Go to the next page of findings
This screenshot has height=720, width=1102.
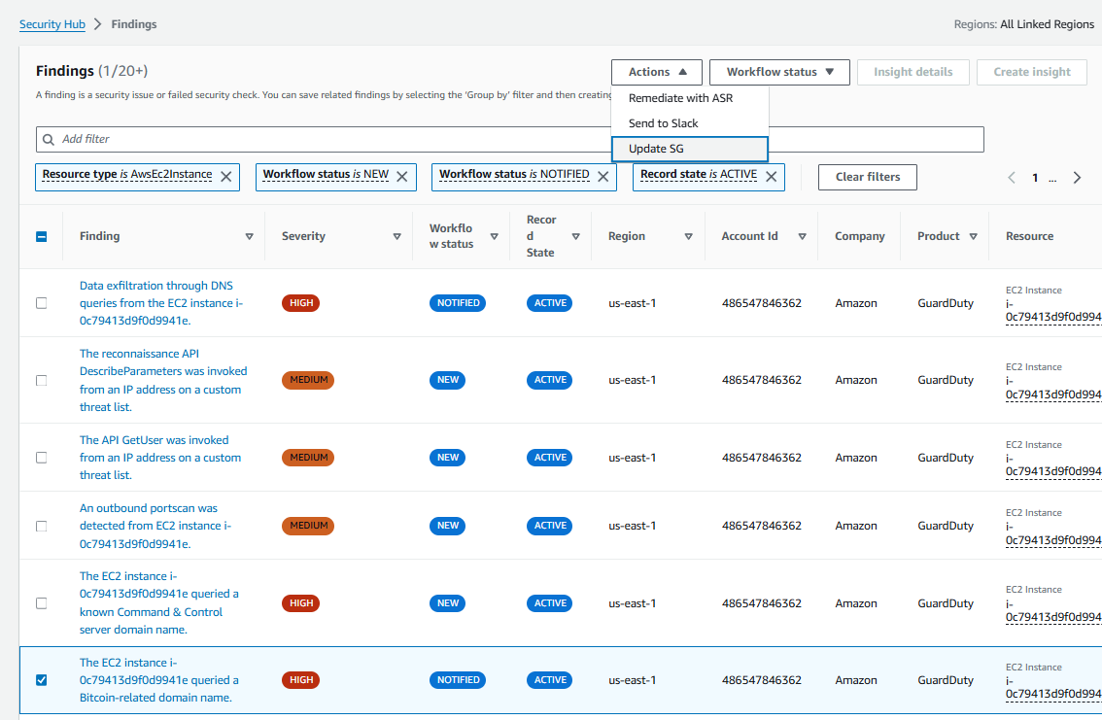pos(1077,177)
